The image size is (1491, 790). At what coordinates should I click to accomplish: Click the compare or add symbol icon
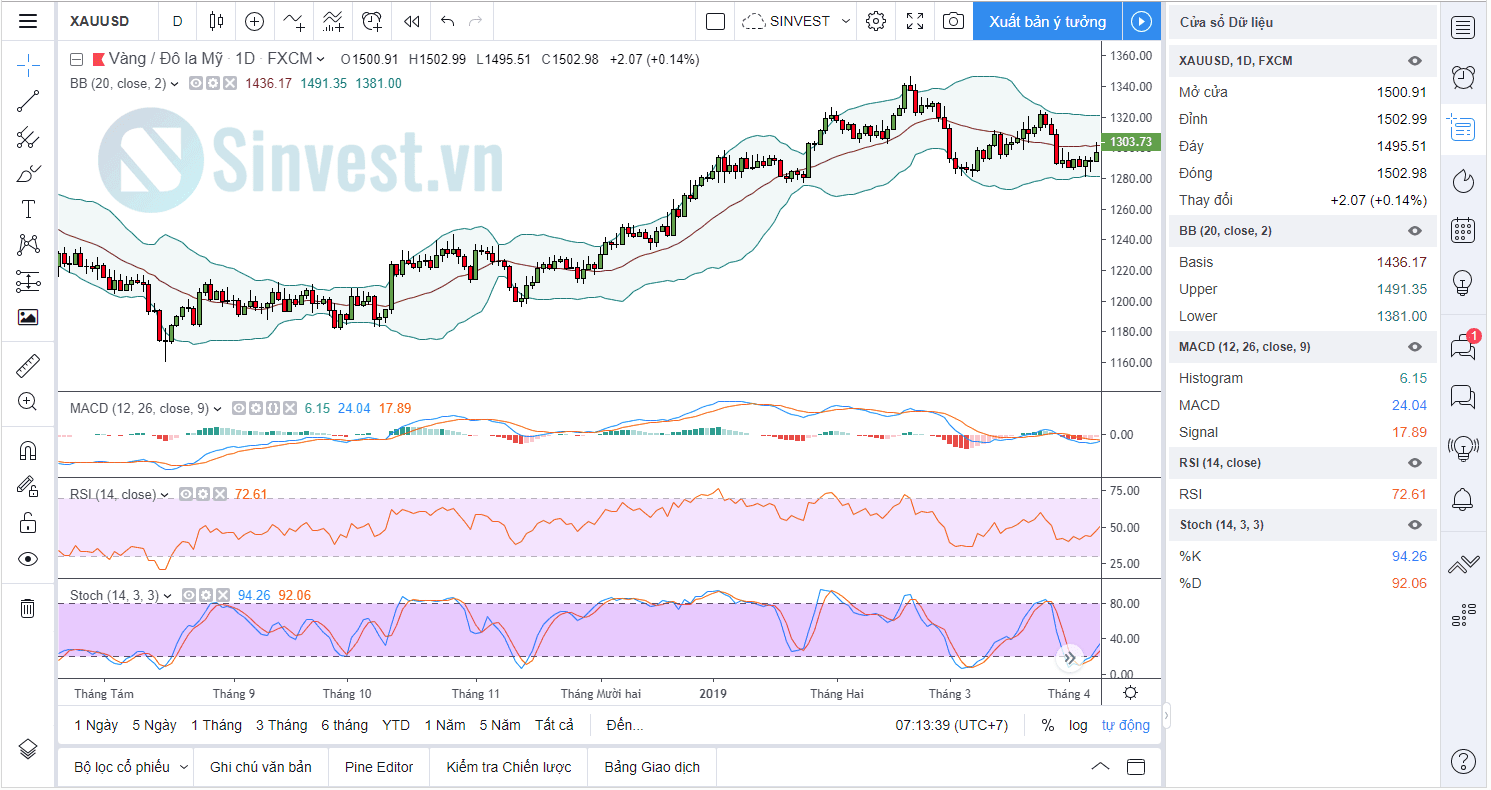[254, 21]
